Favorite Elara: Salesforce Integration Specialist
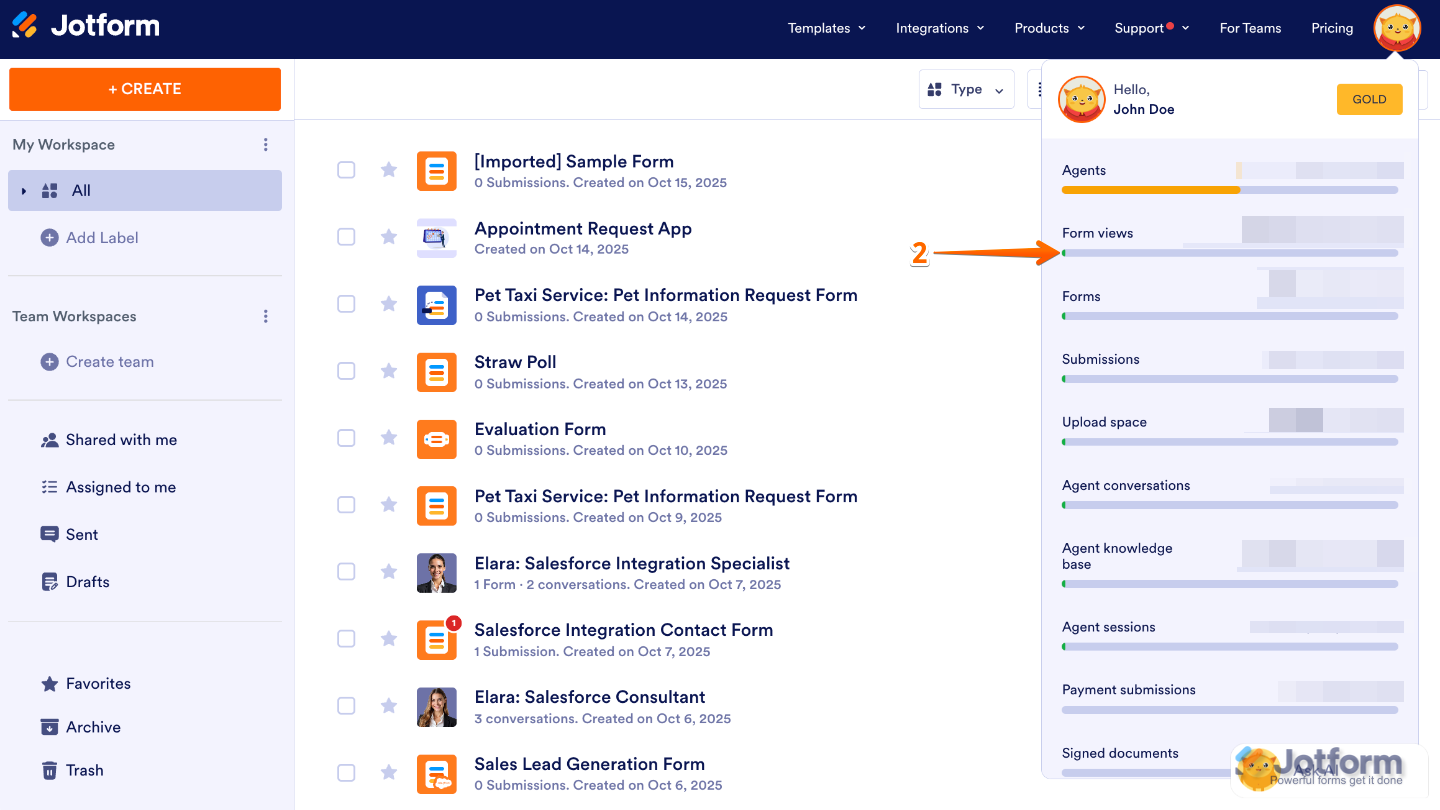Image resolution: width=1440 pixels, height=810 pixels. pos(389,572)
